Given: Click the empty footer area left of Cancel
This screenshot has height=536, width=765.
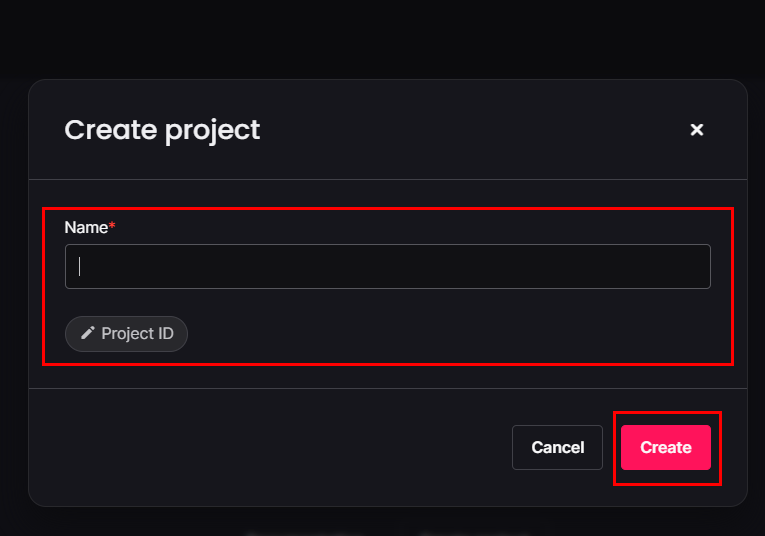Looking at the screenshot, I should tap(270, 447).
